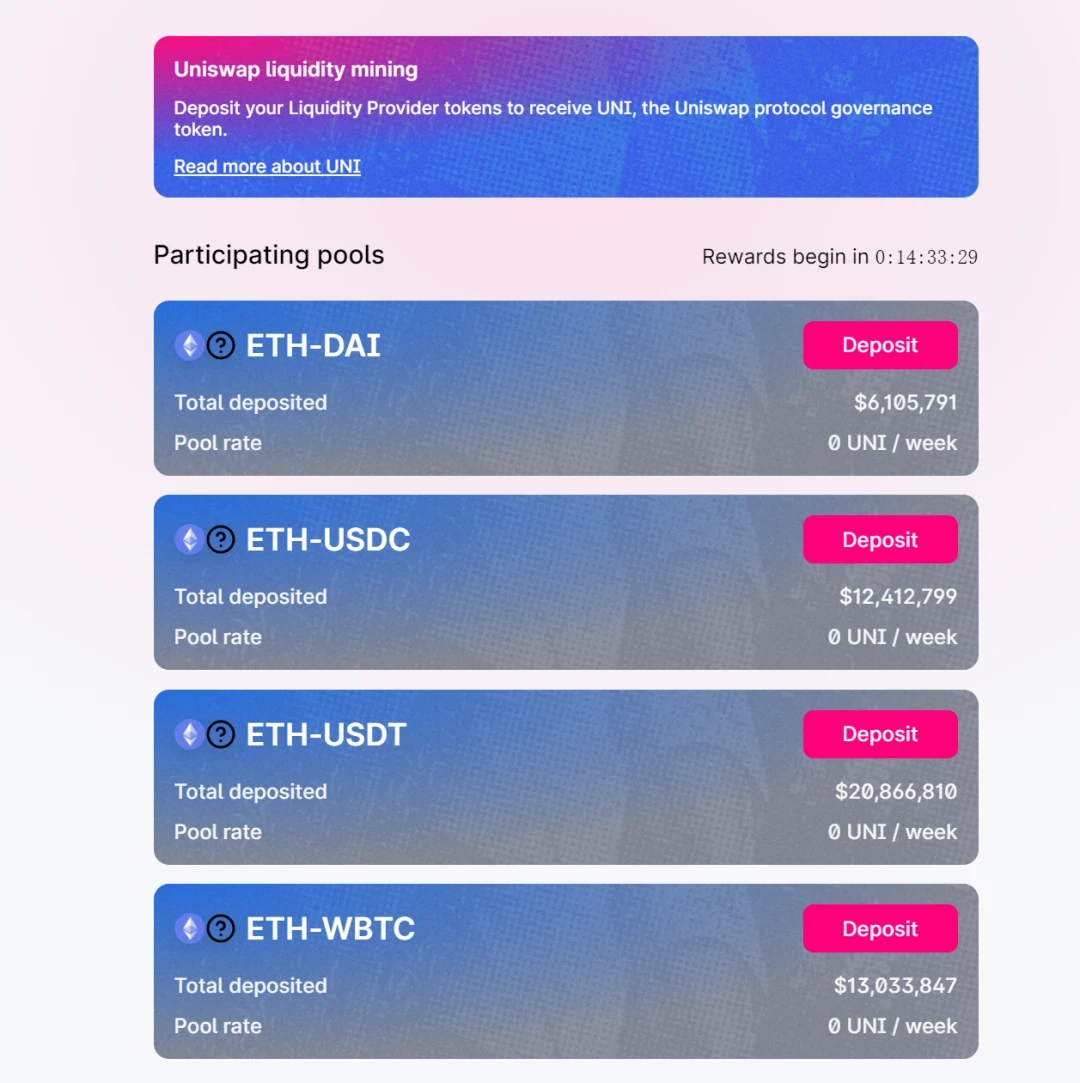Click the unknown token icon beside ETH-WBTC
The image size is (1080, 1083).
coord(221,928)
